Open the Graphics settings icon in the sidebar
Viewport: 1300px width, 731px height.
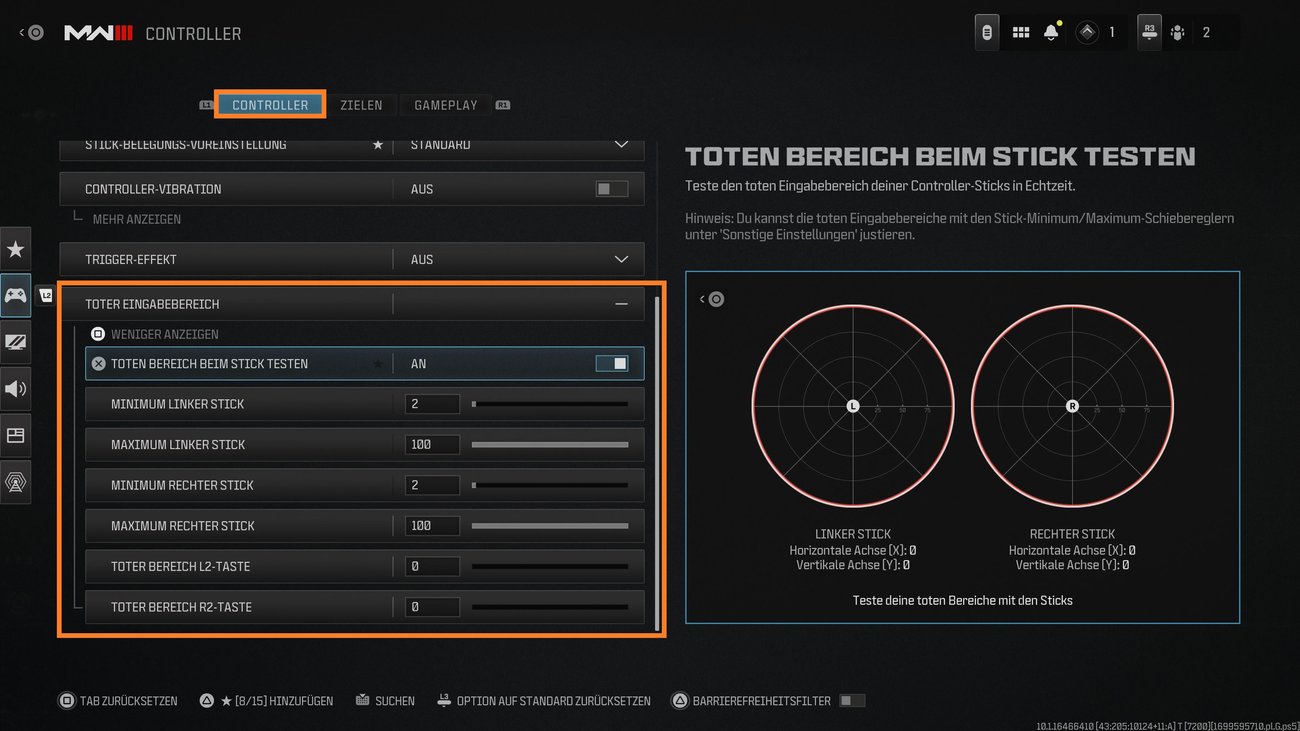click(16, 342)
